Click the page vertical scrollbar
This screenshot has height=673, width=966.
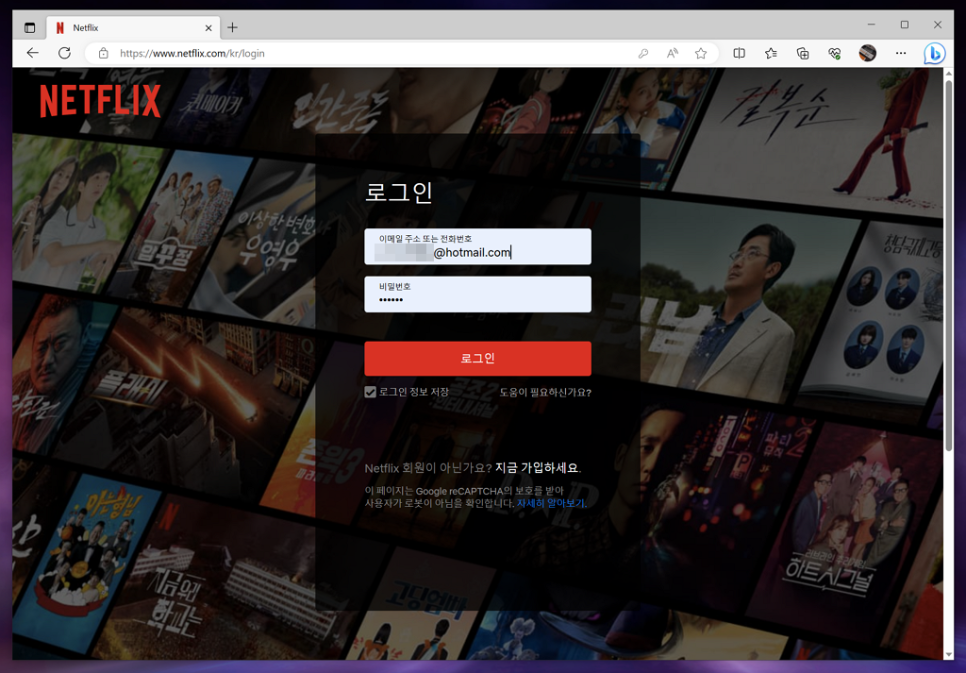click(x=948, y=265)
